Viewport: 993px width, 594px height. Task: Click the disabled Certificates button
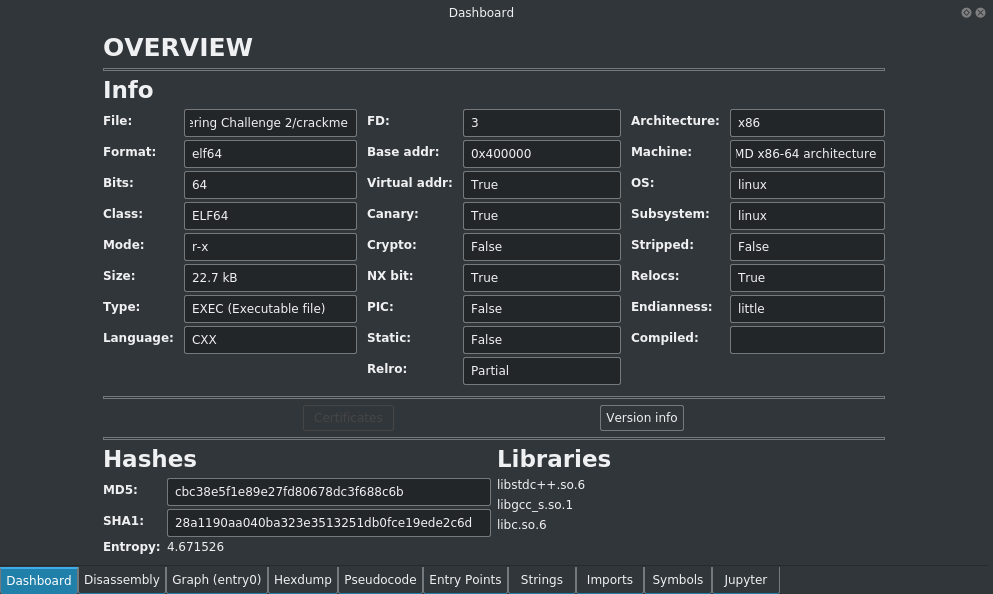click(348, 418)
